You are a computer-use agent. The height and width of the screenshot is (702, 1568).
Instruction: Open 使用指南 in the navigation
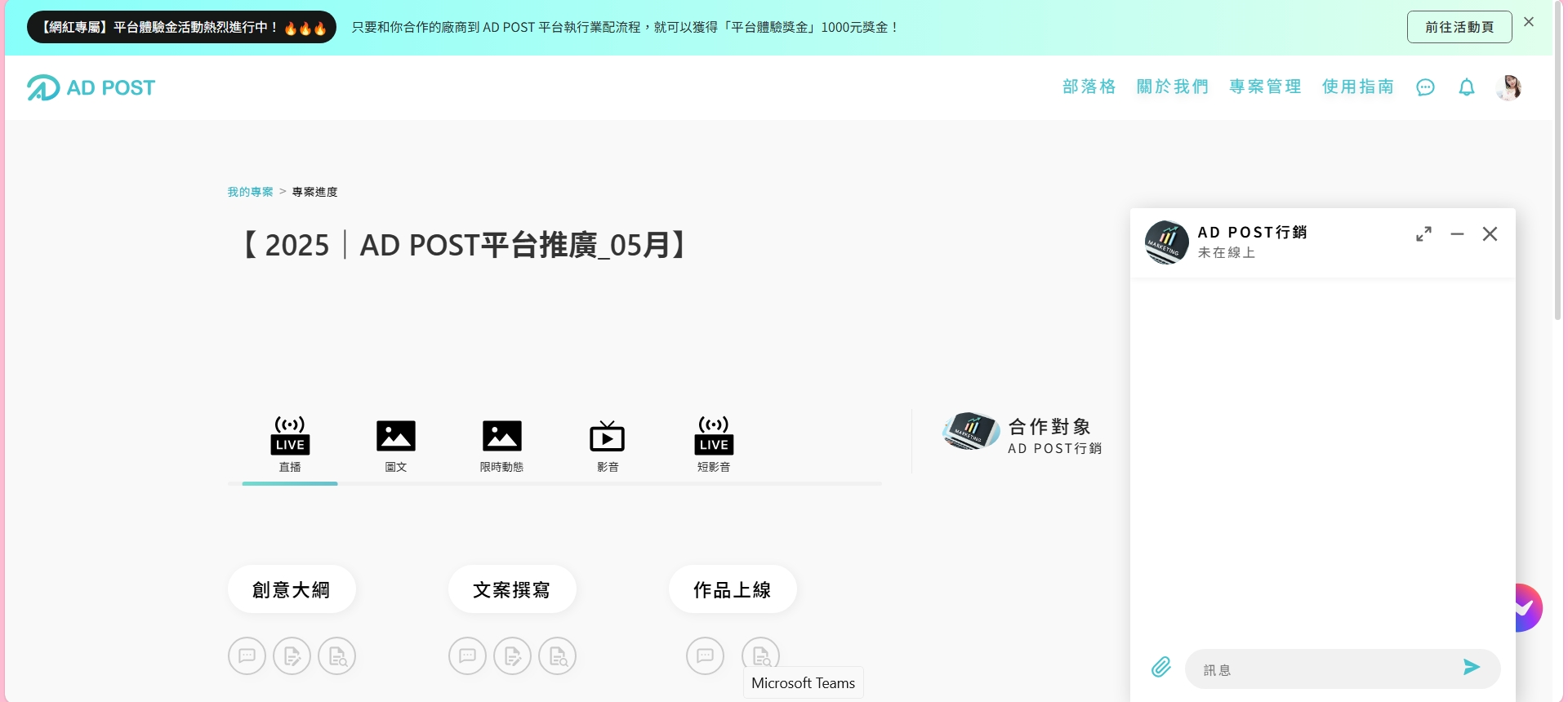click(x=1358, y=87)
